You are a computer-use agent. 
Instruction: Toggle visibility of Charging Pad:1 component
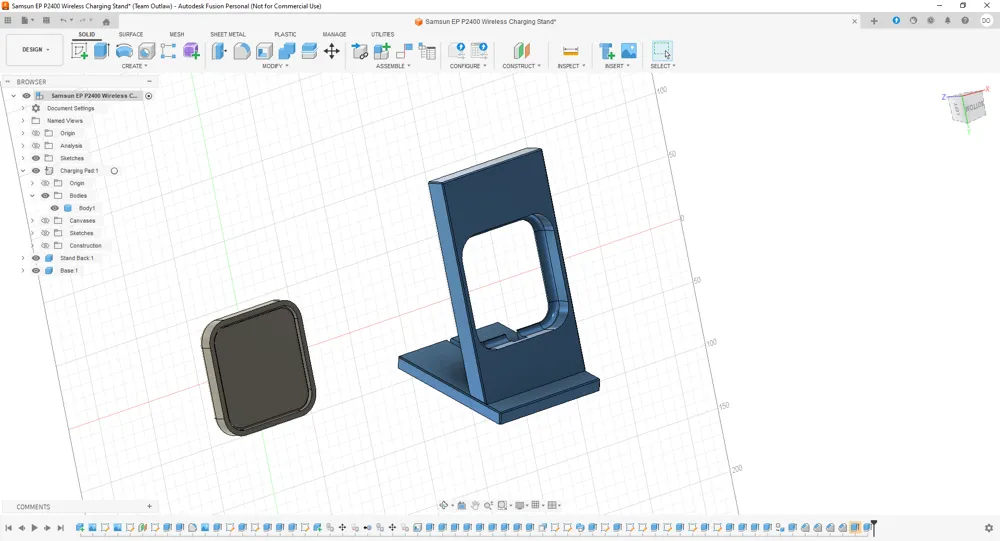36,170
